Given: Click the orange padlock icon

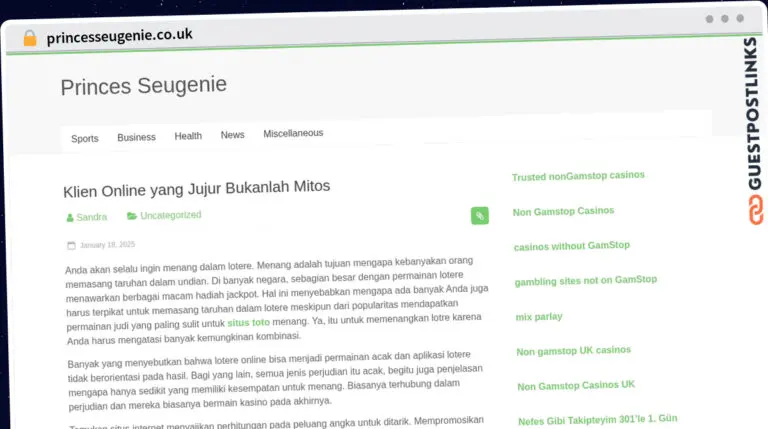Looking at the screenshot, I should click(30, 38).
